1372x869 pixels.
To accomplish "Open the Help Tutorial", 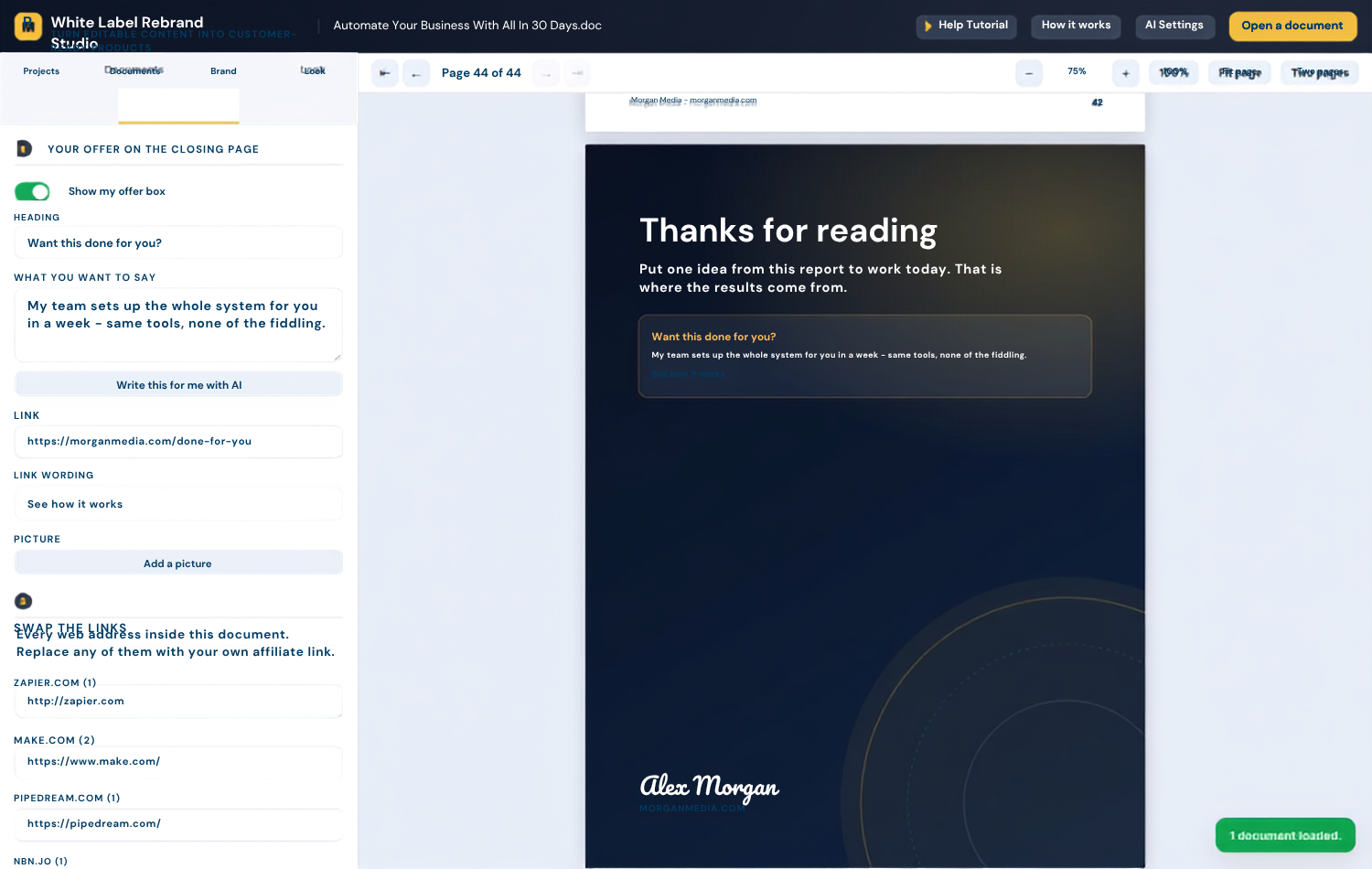I will point(967,26).
